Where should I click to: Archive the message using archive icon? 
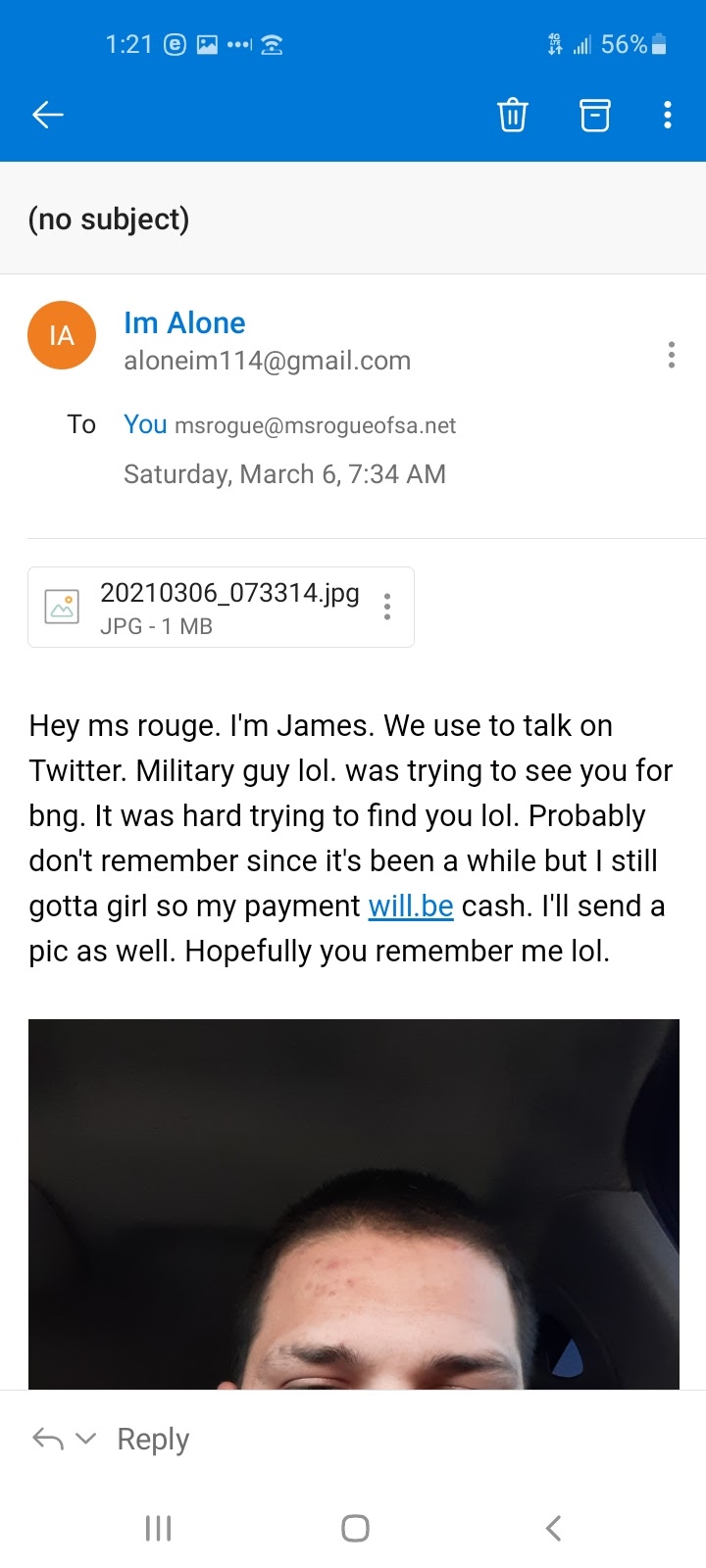tap(594, 115)
